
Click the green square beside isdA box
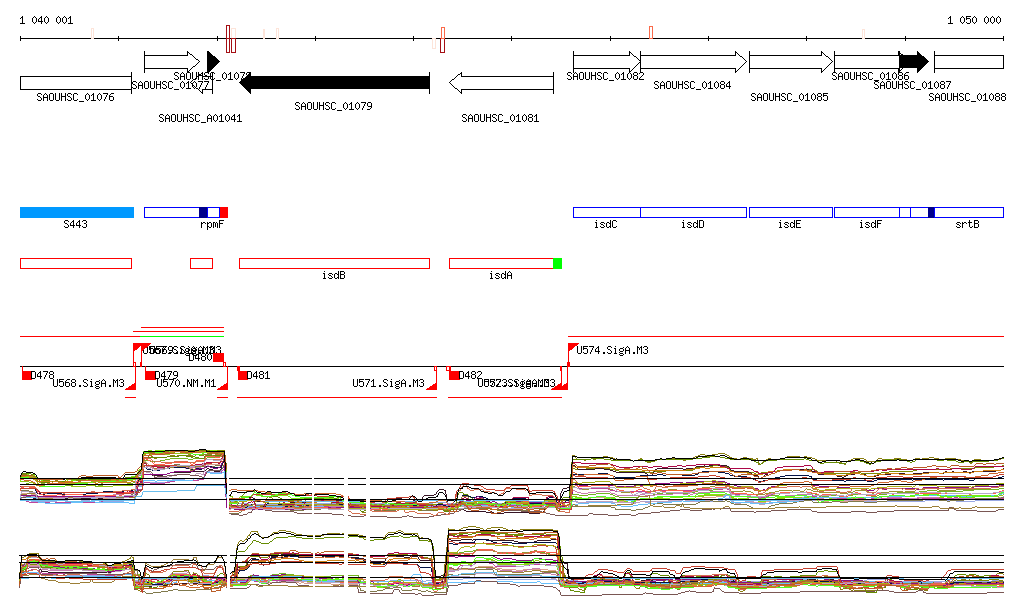click(558, 264)
